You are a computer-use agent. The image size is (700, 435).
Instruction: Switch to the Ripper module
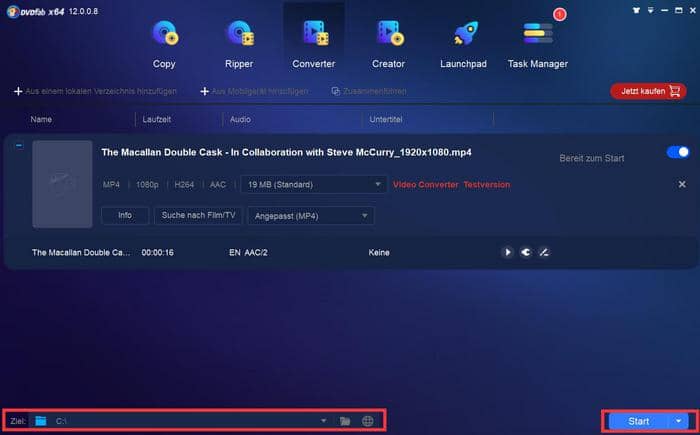click(x=239, y=43)
